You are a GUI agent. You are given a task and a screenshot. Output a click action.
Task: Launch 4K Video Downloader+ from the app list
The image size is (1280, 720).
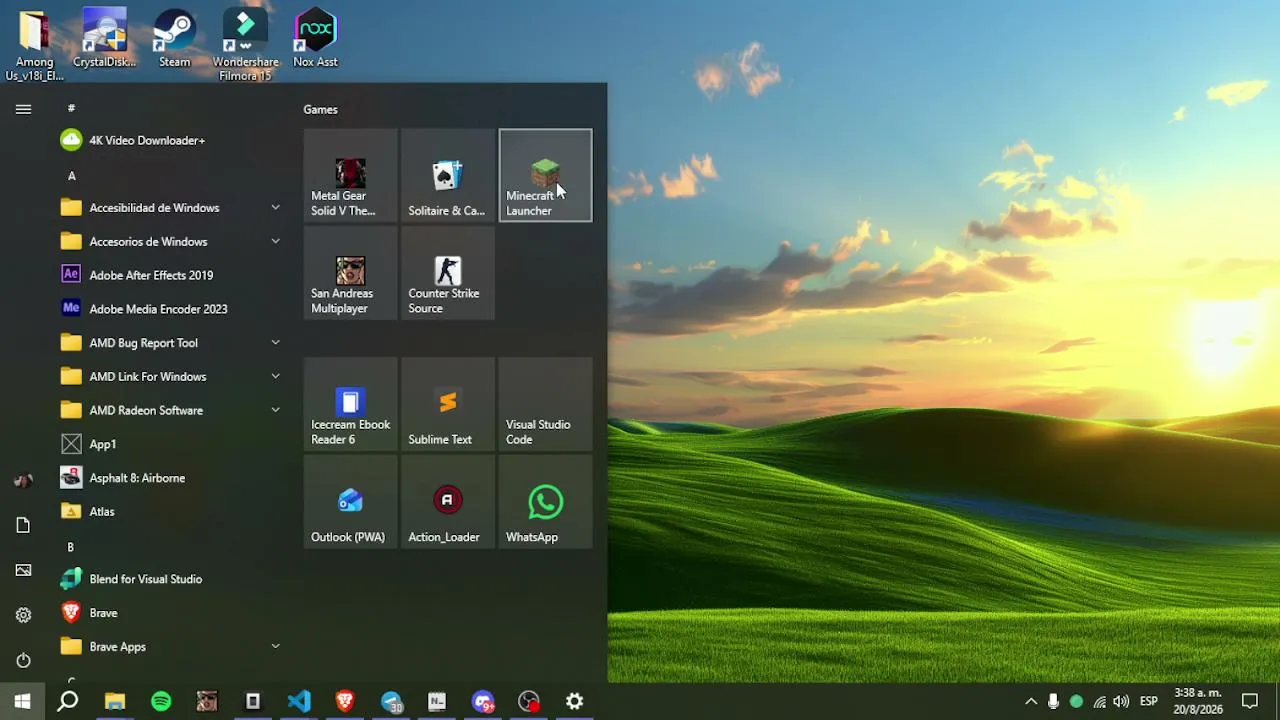(171, 141)
